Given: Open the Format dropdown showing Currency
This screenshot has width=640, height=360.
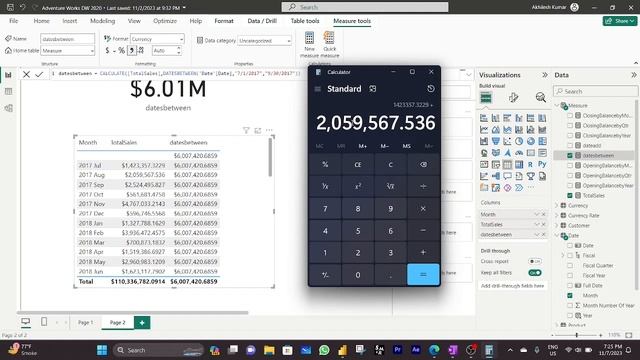Looking at the screenshot, I should pos(157,39).
